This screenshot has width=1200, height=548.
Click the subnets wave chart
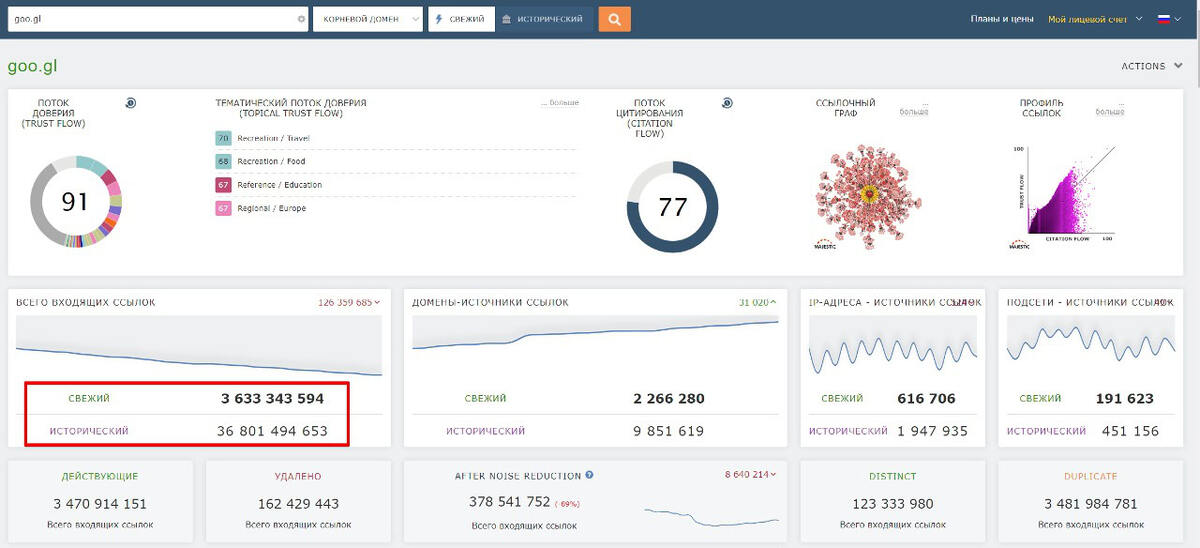tap(1091, 346)
